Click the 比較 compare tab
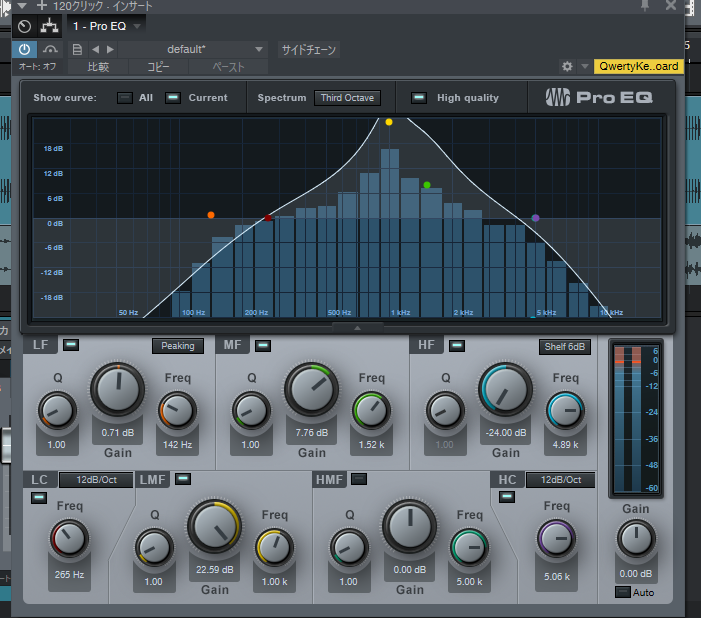This screenshot has height=618, width=701. [98, 67]
